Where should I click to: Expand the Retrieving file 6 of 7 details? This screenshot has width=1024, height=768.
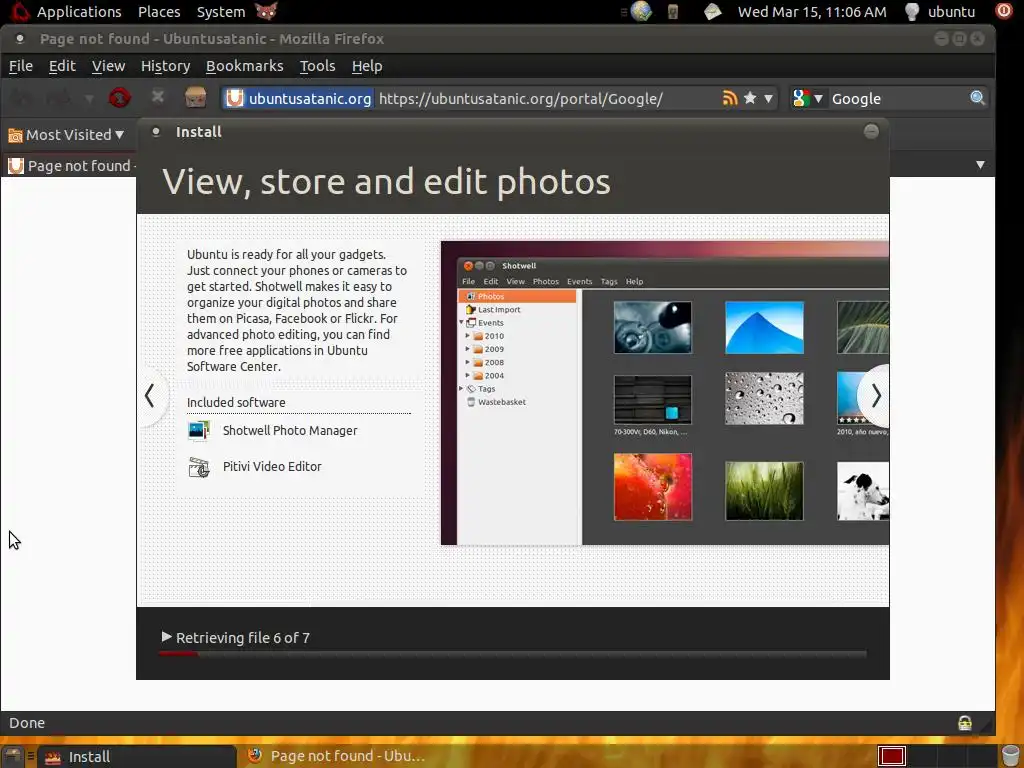coord(167,637)
